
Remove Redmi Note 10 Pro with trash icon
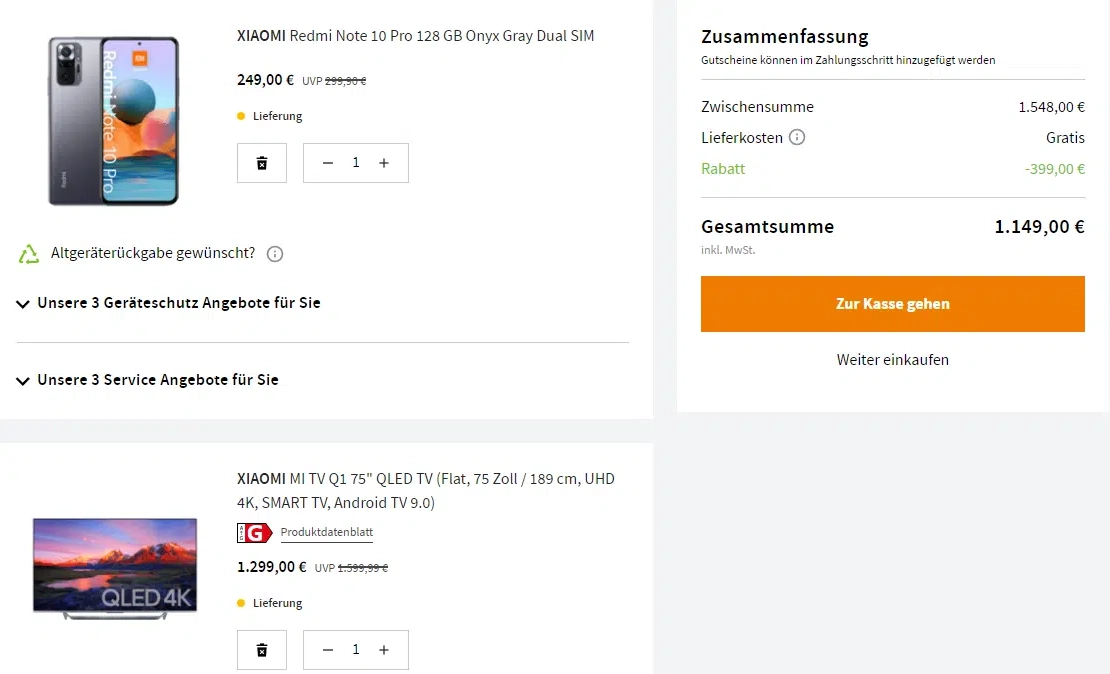coord(262,163)
